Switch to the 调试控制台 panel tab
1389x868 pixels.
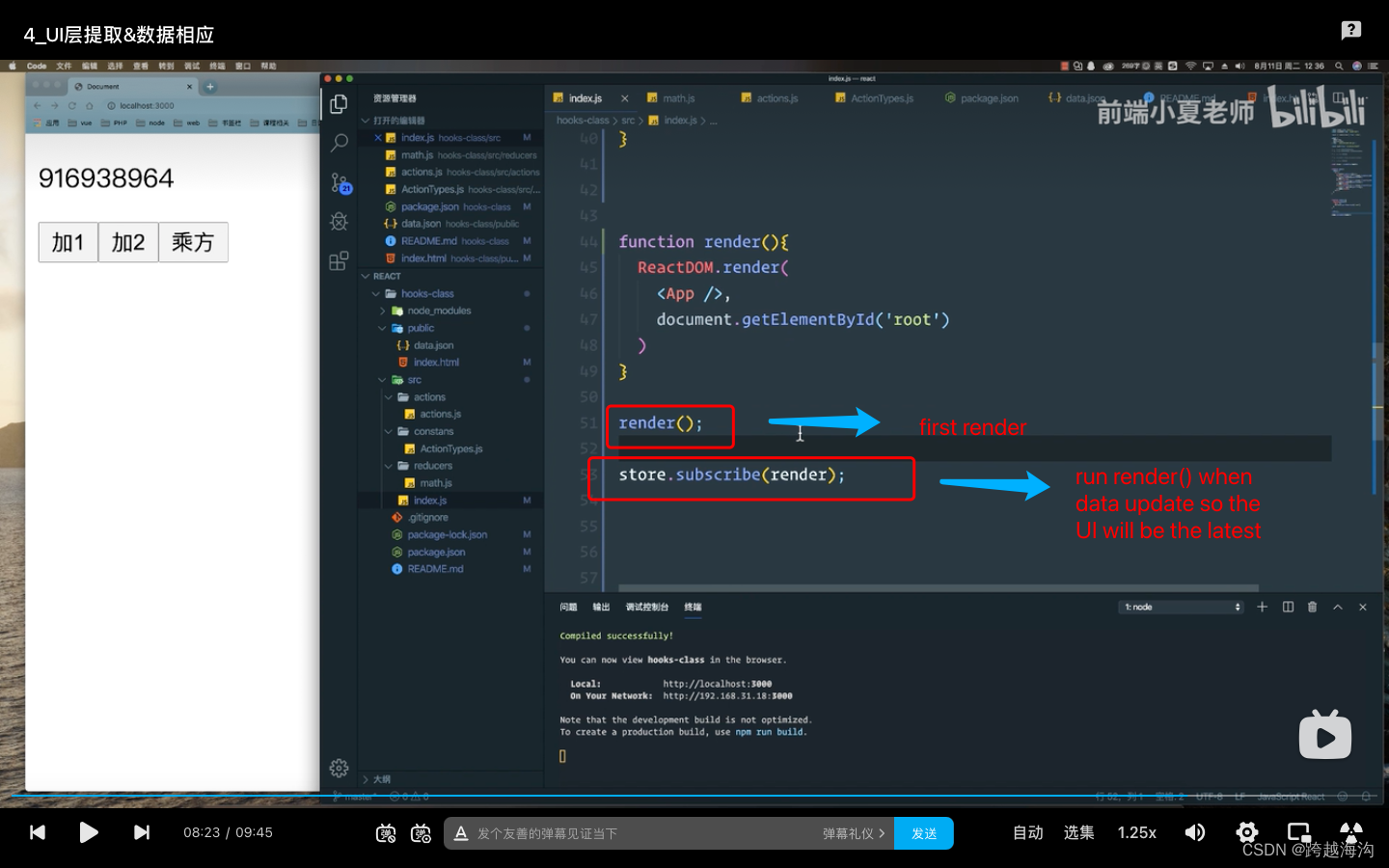tap(646, 607)
